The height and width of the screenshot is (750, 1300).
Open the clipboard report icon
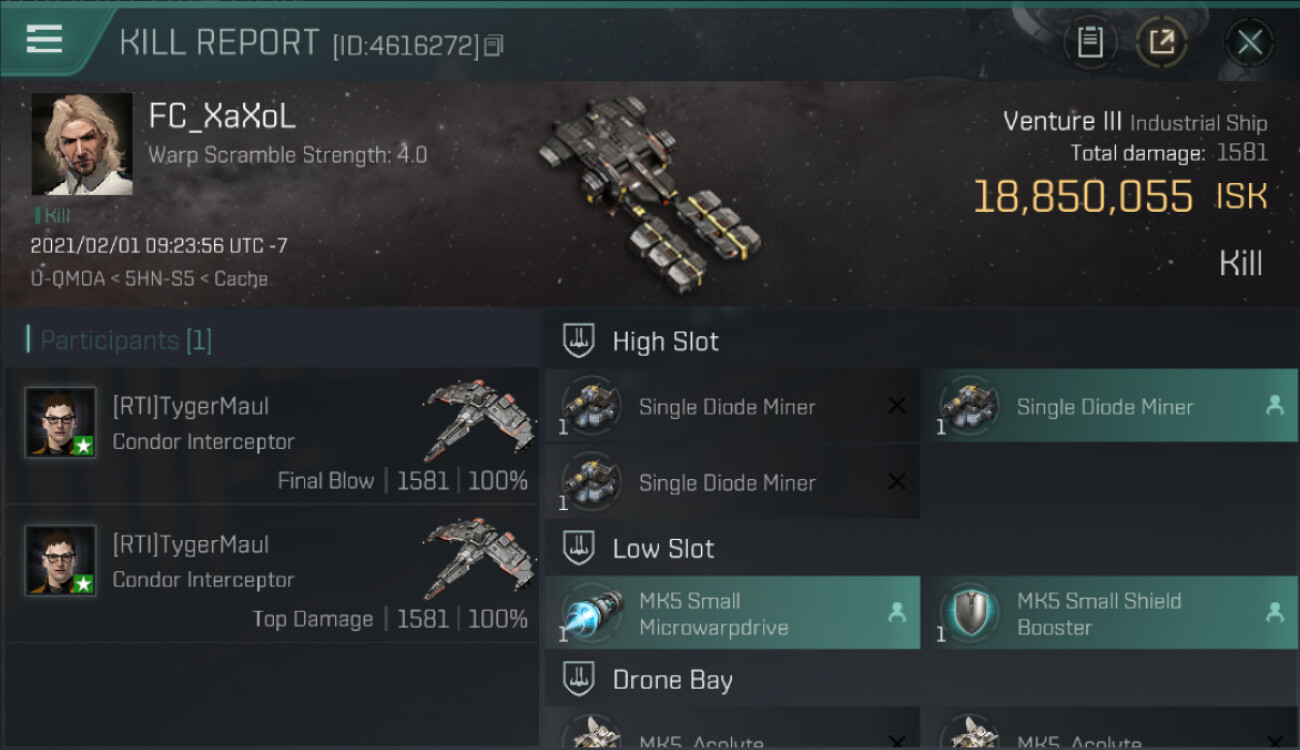(x=1090, y=43)
